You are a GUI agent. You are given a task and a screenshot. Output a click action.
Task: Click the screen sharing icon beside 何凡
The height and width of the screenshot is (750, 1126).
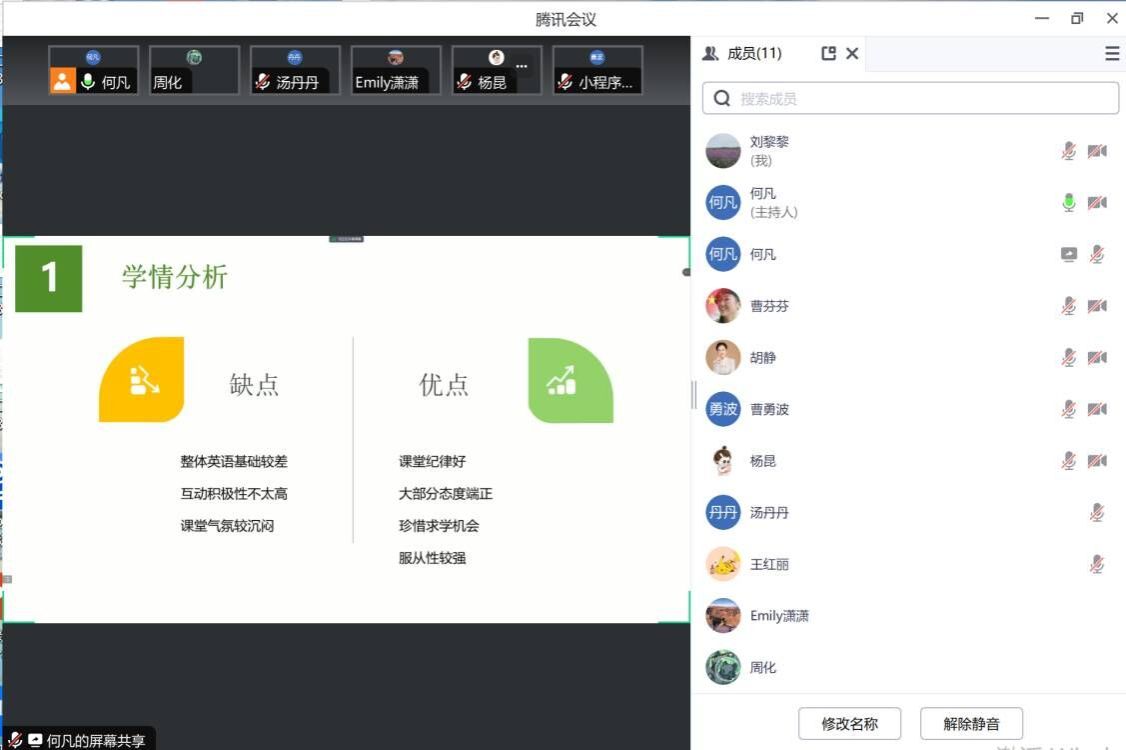(x=1069, y=255)
